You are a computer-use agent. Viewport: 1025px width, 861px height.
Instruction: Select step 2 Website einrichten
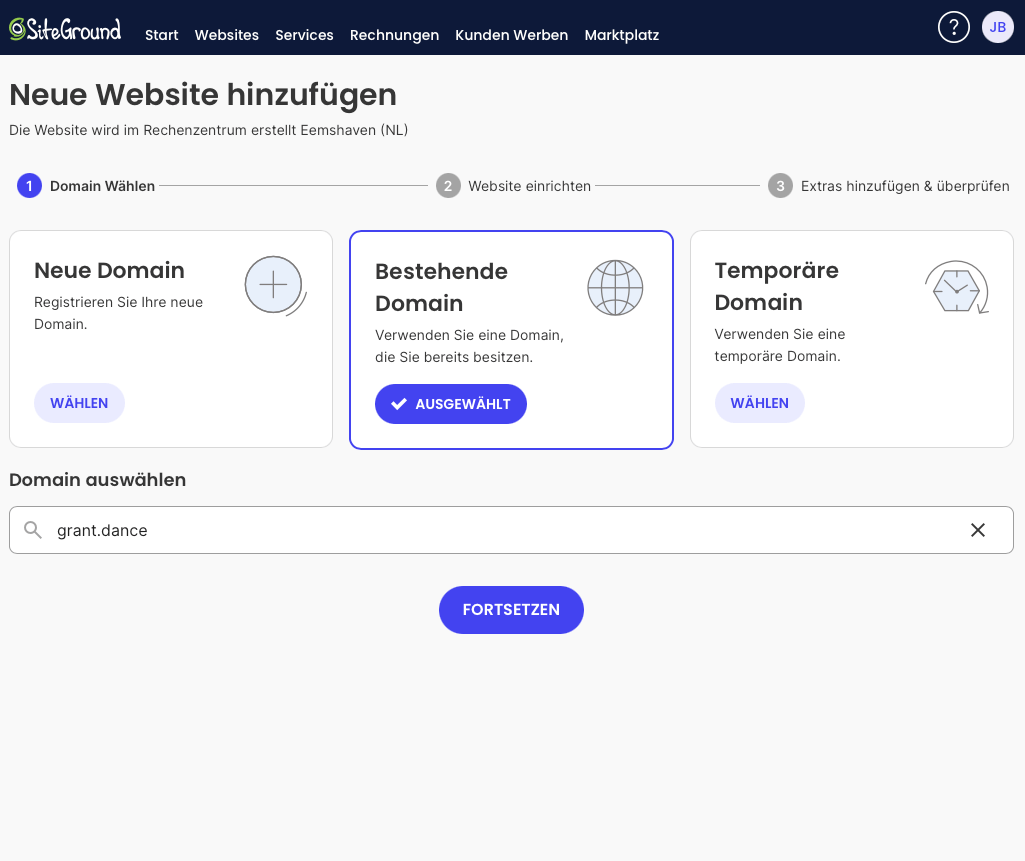[x=513, y=186]
